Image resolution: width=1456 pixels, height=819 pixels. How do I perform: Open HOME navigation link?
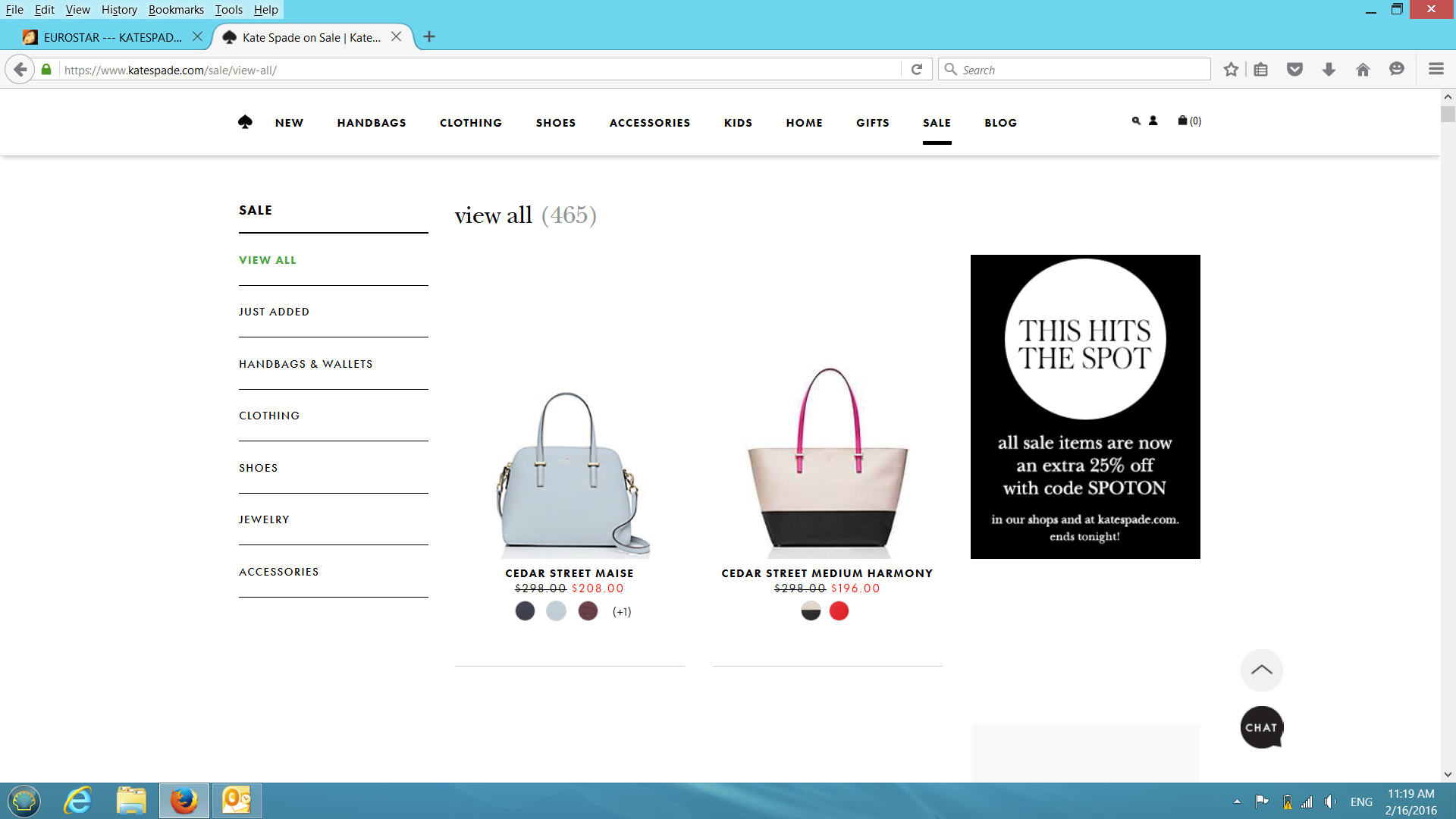(805, 123)
